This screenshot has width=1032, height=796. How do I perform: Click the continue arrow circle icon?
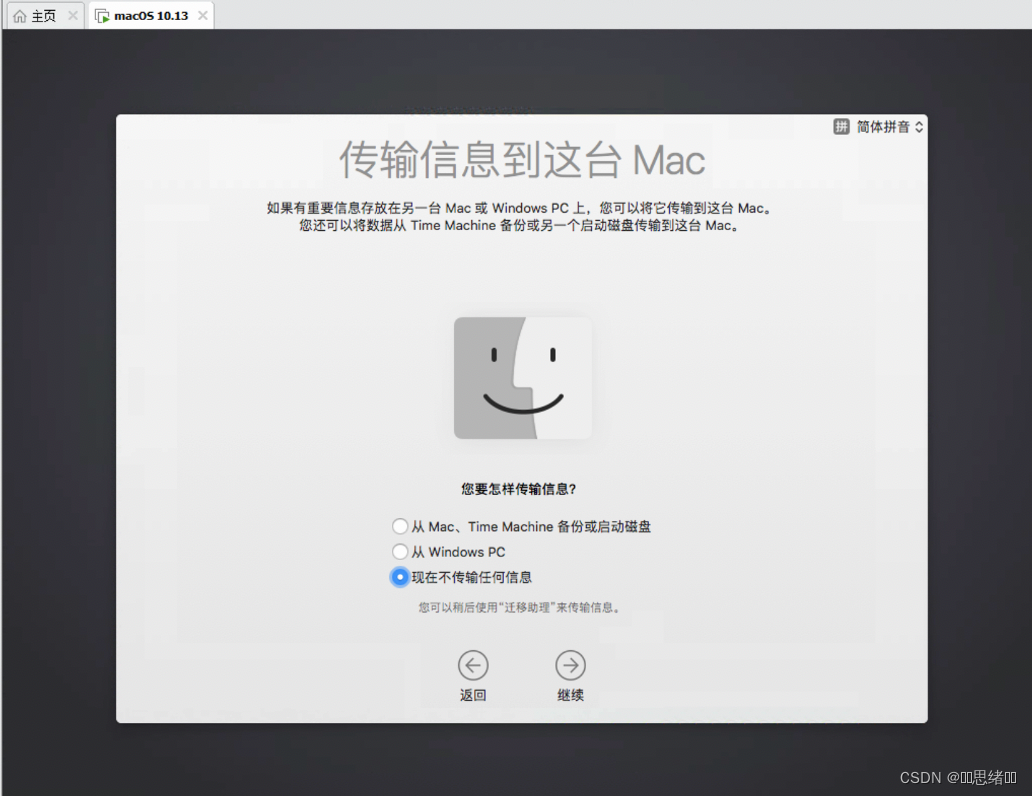pos(570,665)
